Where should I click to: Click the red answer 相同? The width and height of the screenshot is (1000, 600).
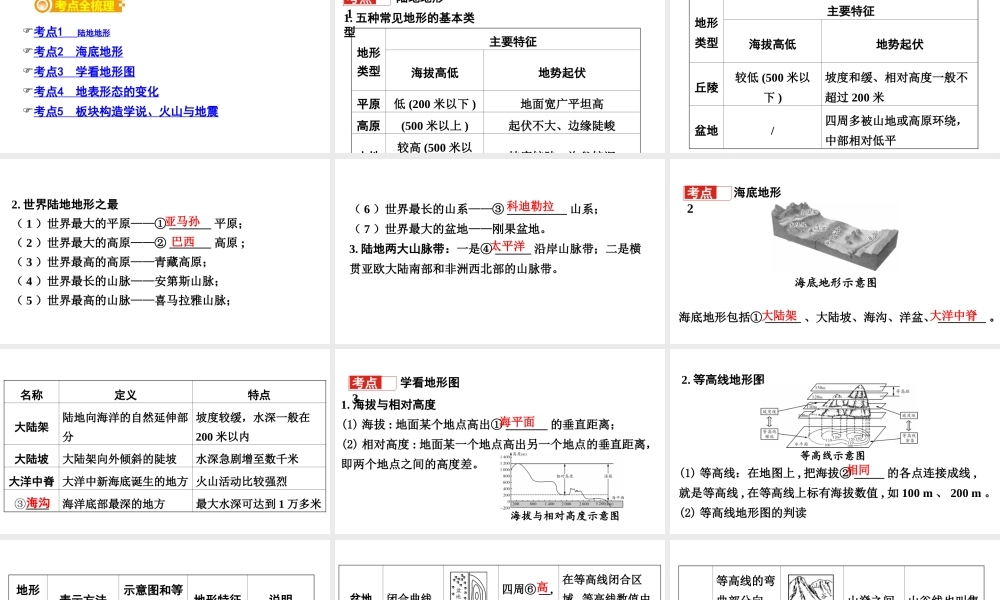coord(859,470)
